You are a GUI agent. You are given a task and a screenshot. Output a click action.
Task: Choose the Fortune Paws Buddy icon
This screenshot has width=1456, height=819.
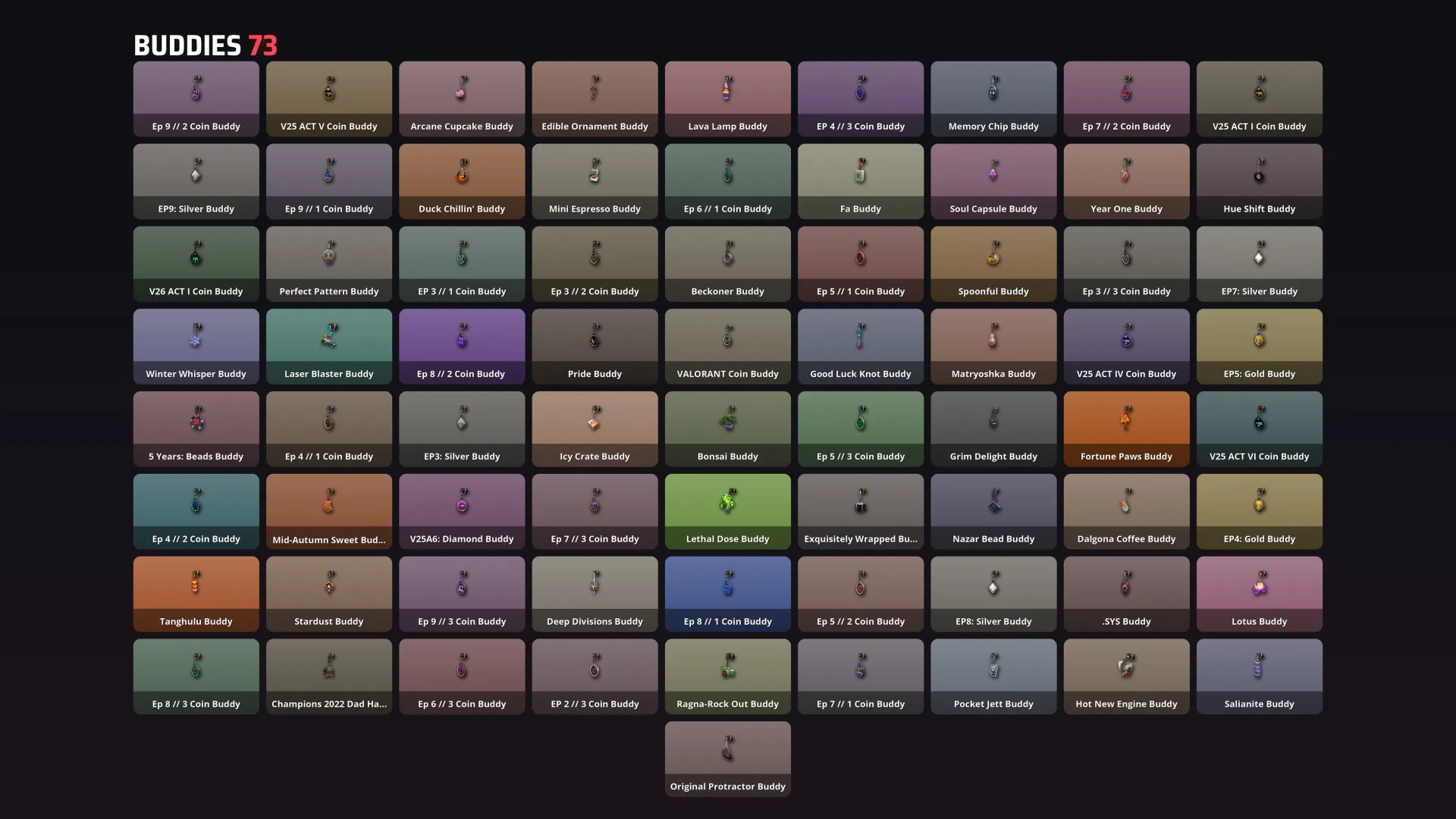tap(1126, 419)
